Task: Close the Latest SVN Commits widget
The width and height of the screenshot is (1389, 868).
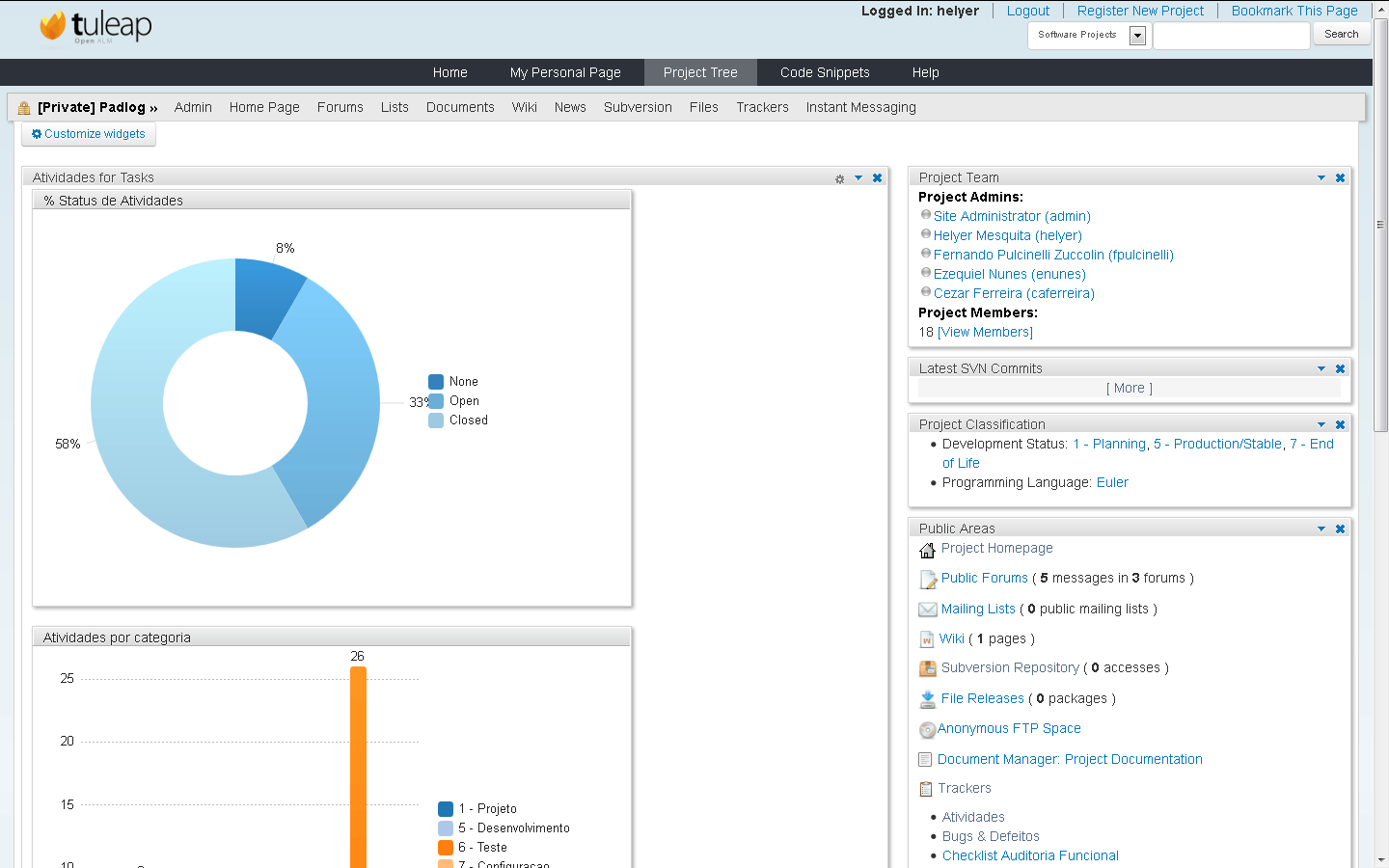Action: (1340, 368)
